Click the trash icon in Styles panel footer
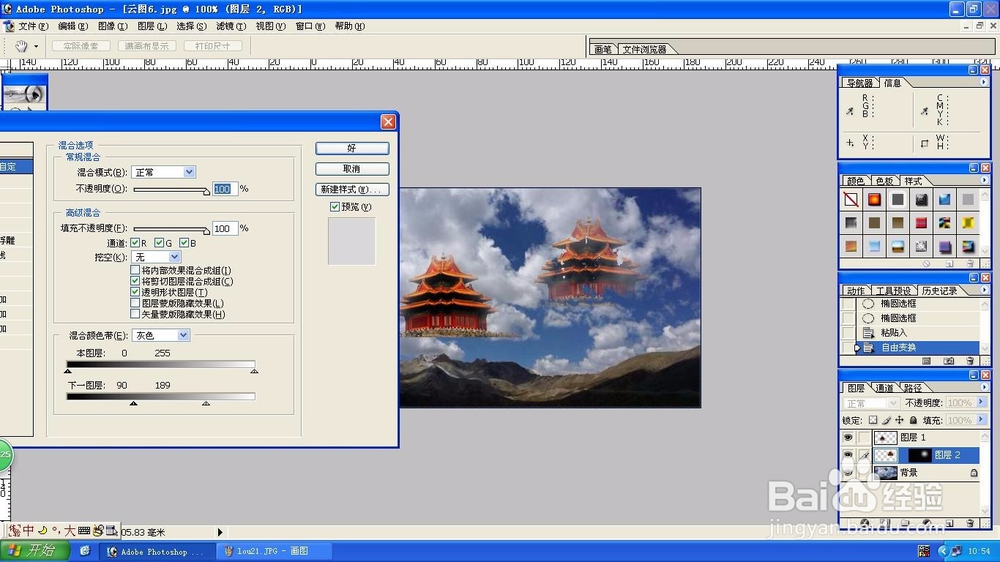1000x562 pixels. tap(970, 263)
